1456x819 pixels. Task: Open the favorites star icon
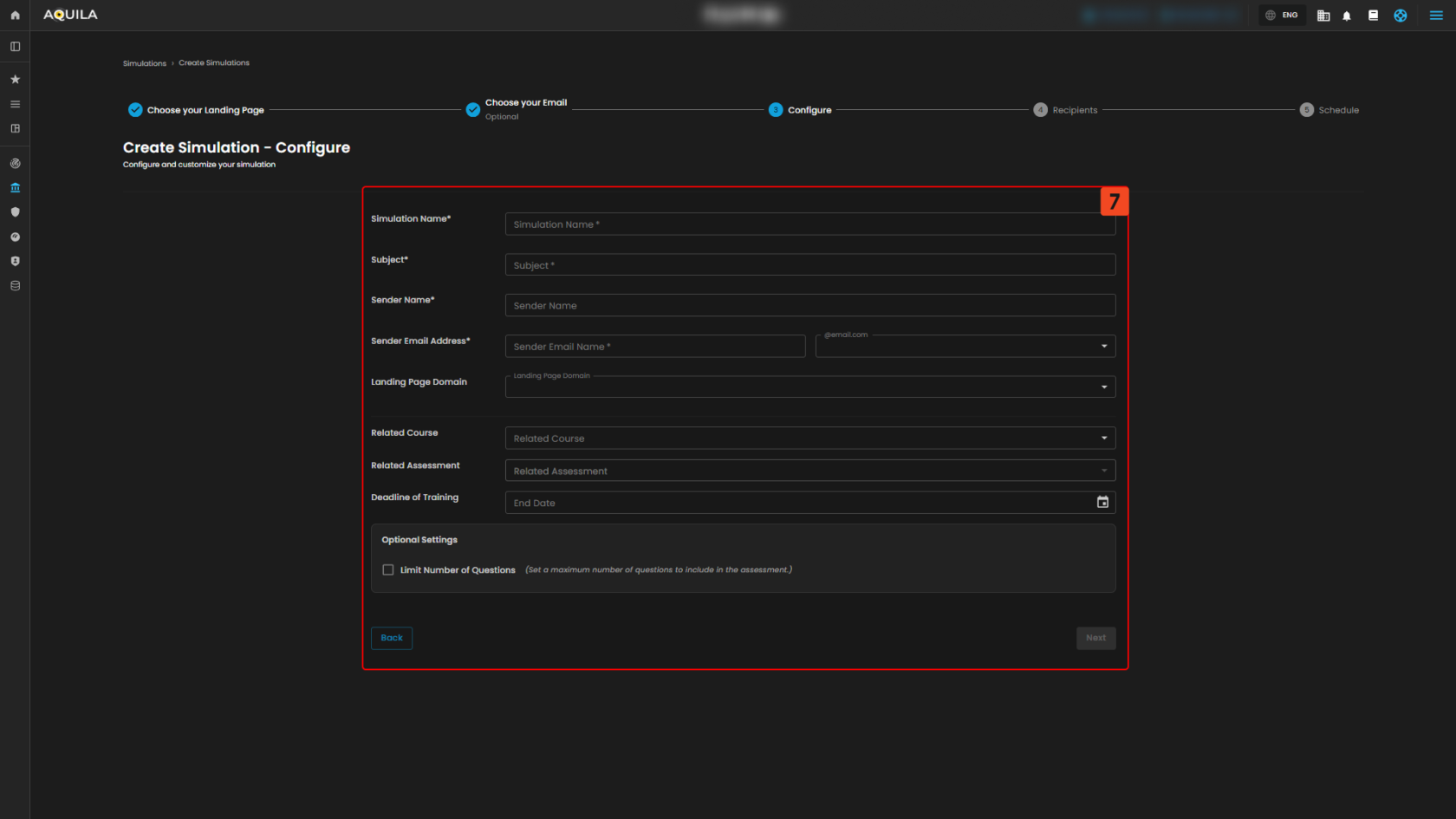pyautogui.click(x=15, y=79)
